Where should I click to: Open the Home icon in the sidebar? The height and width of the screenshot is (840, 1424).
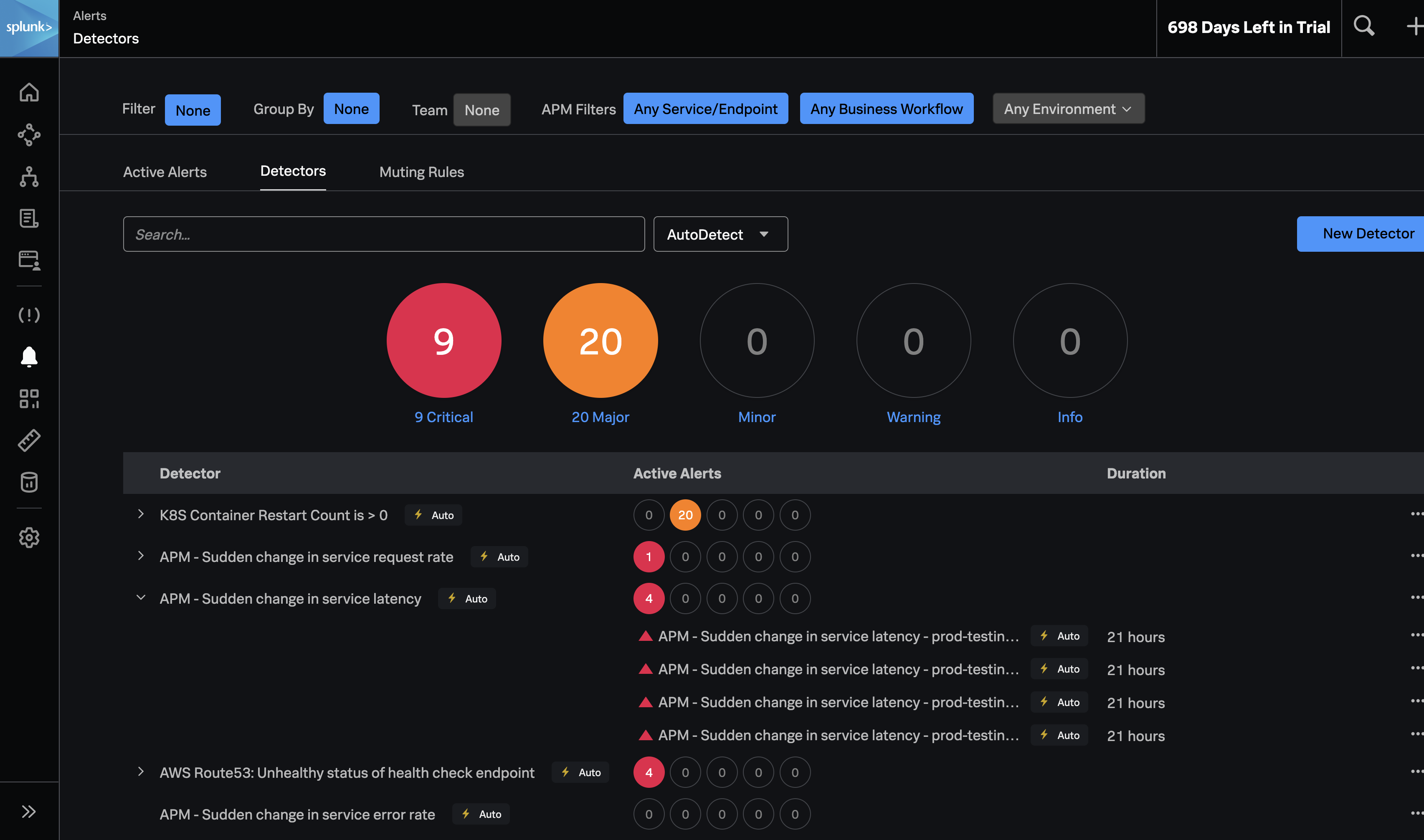[x=29, y=92]
